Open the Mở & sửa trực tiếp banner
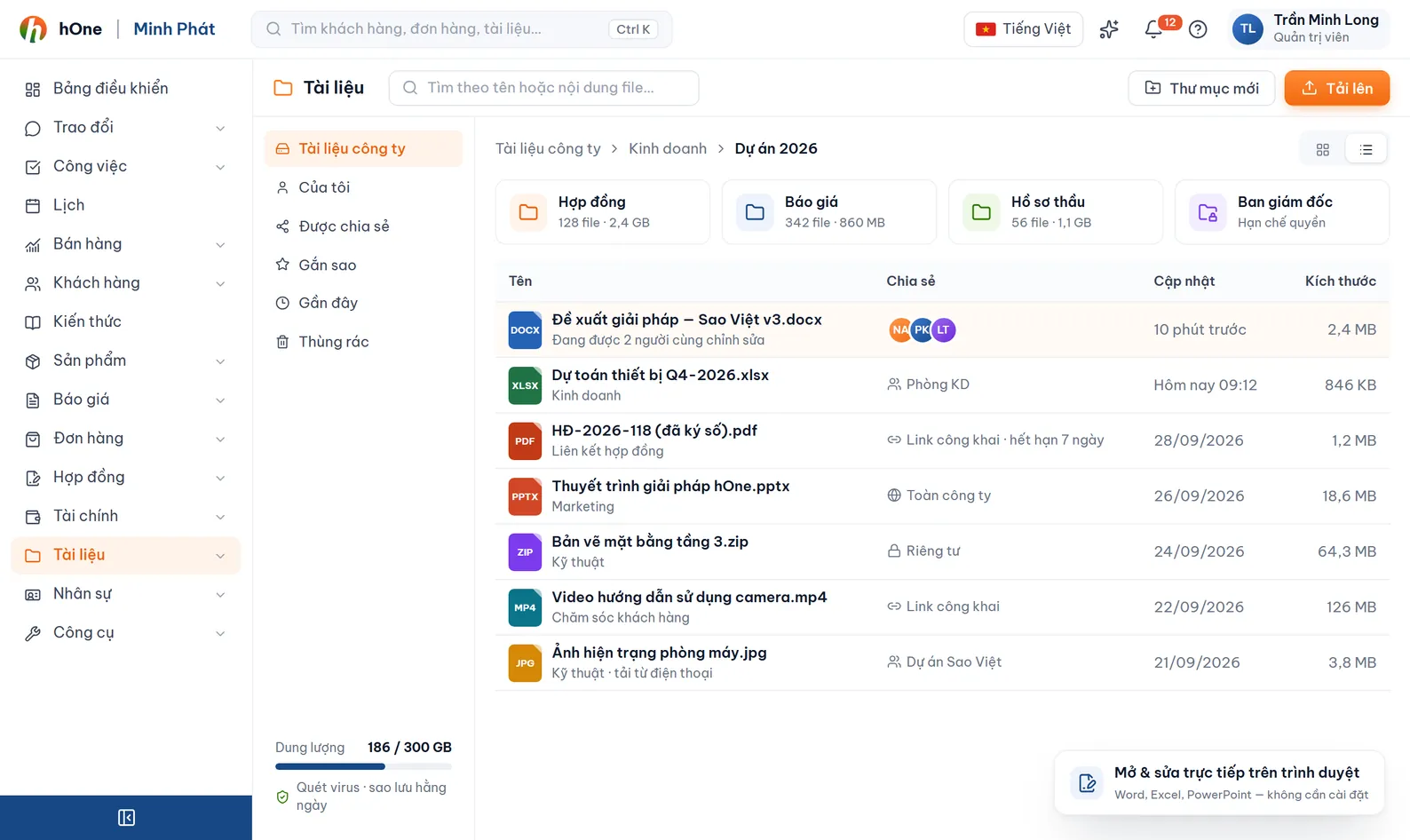Image resolution: width=1410 pixels, height=840 pixels. (1219, 783)
